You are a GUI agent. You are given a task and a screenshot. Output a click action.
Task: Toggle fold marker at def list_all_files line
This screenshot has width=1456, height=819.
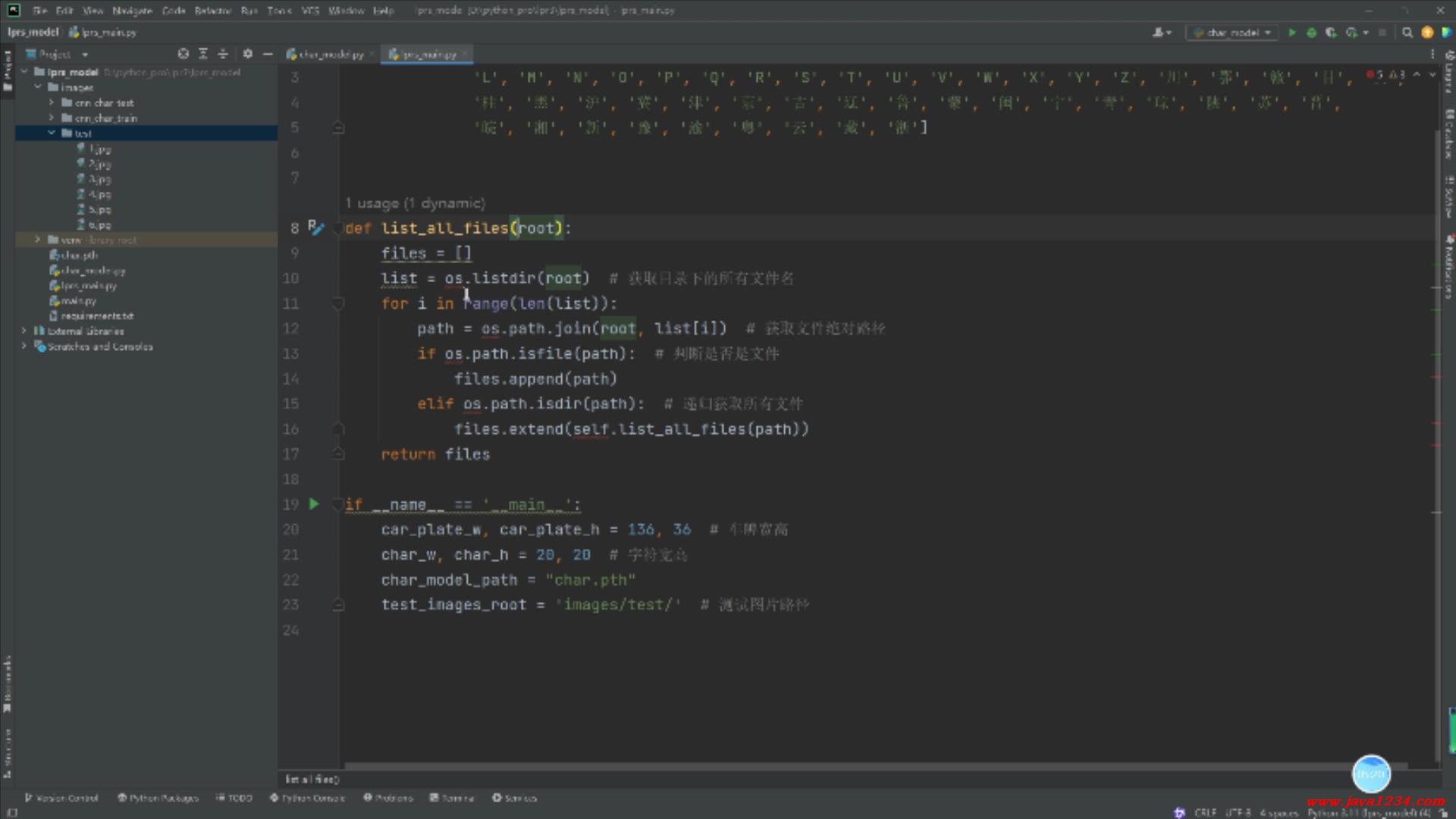338,228
